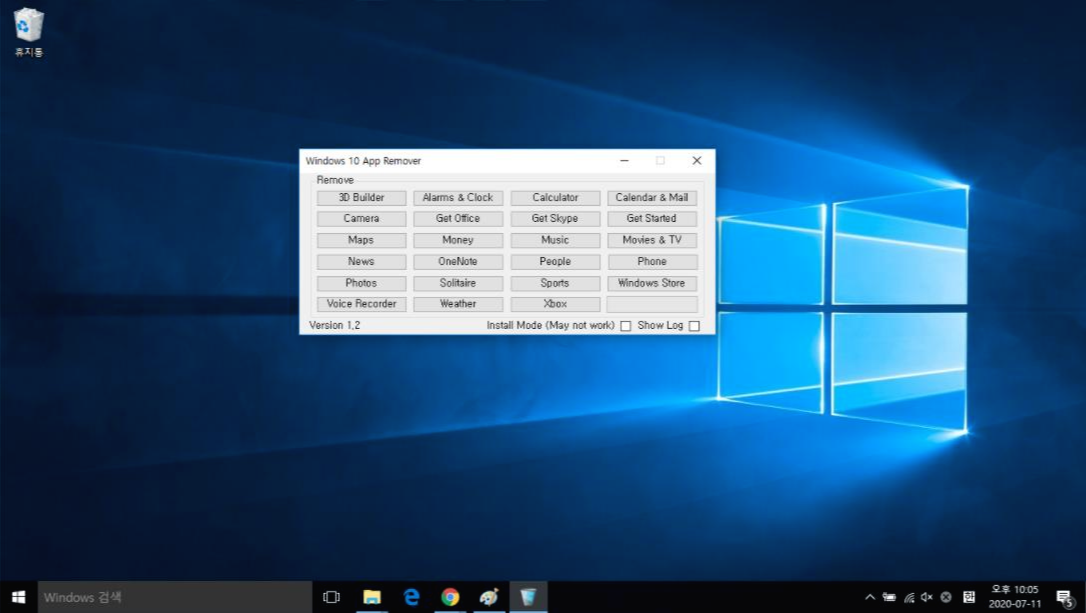Click the Windows Store button
The image size is (1086, 613).
click(x=652, y=283)
